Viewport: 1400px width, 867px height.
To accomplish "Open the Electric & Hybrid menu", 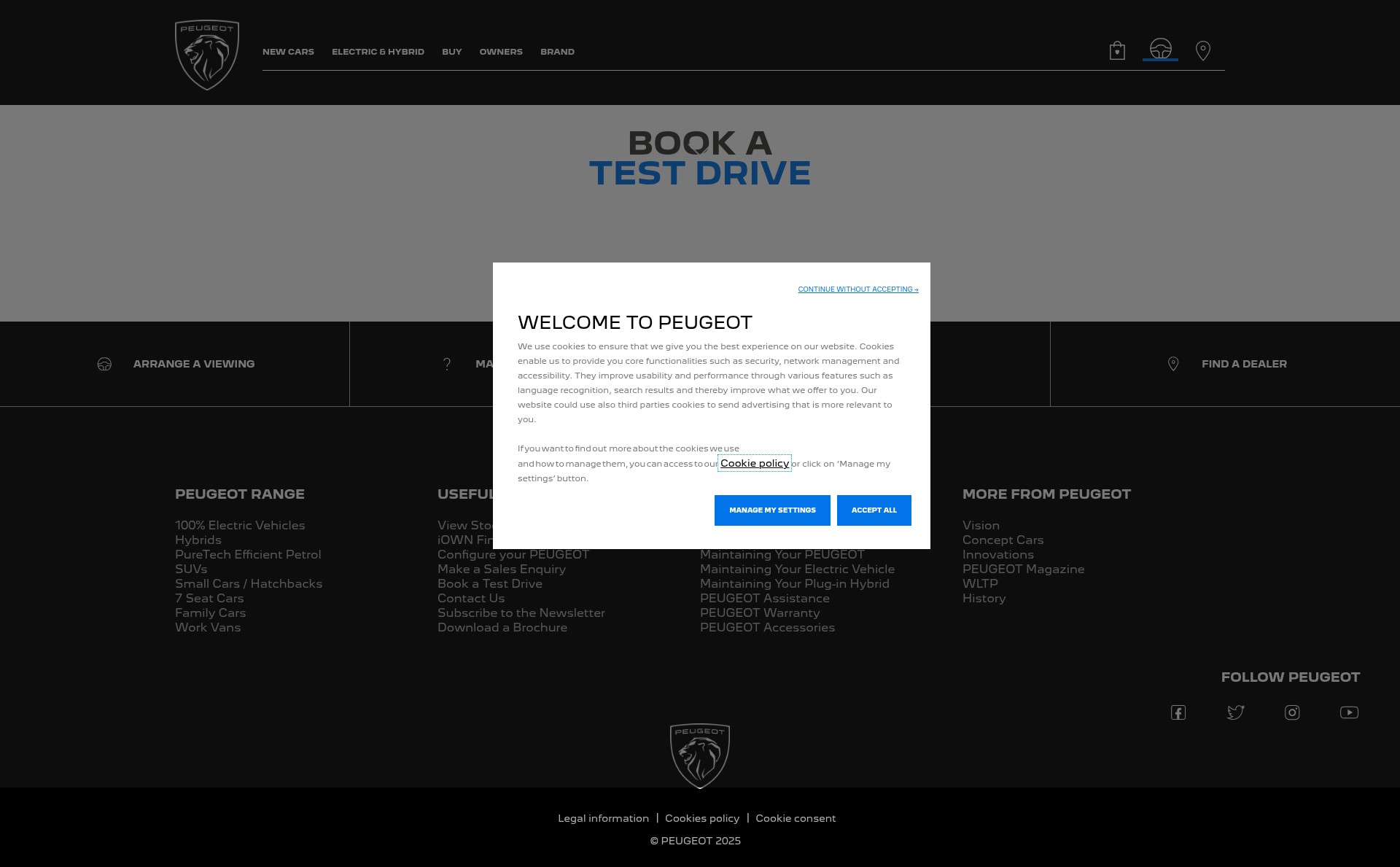I will 378,52.
